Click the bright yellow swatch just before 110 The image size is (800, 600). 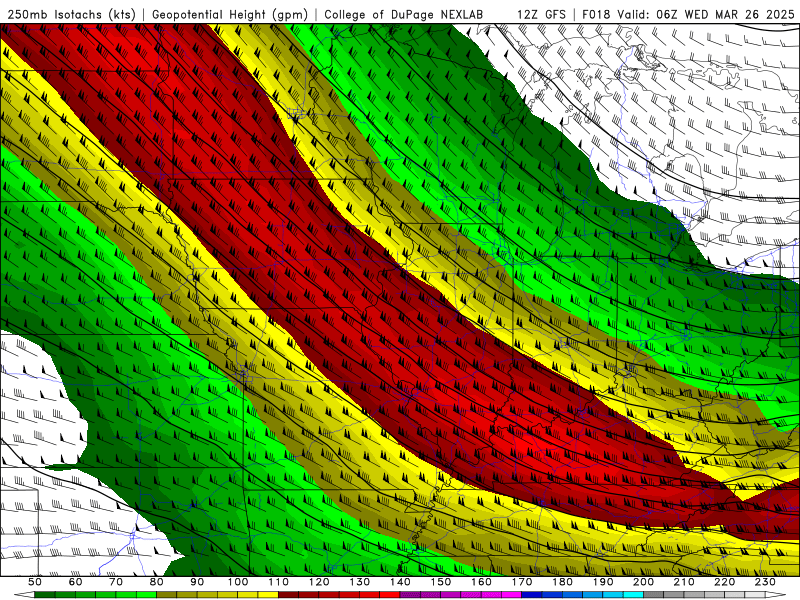[x=268, y=595]
